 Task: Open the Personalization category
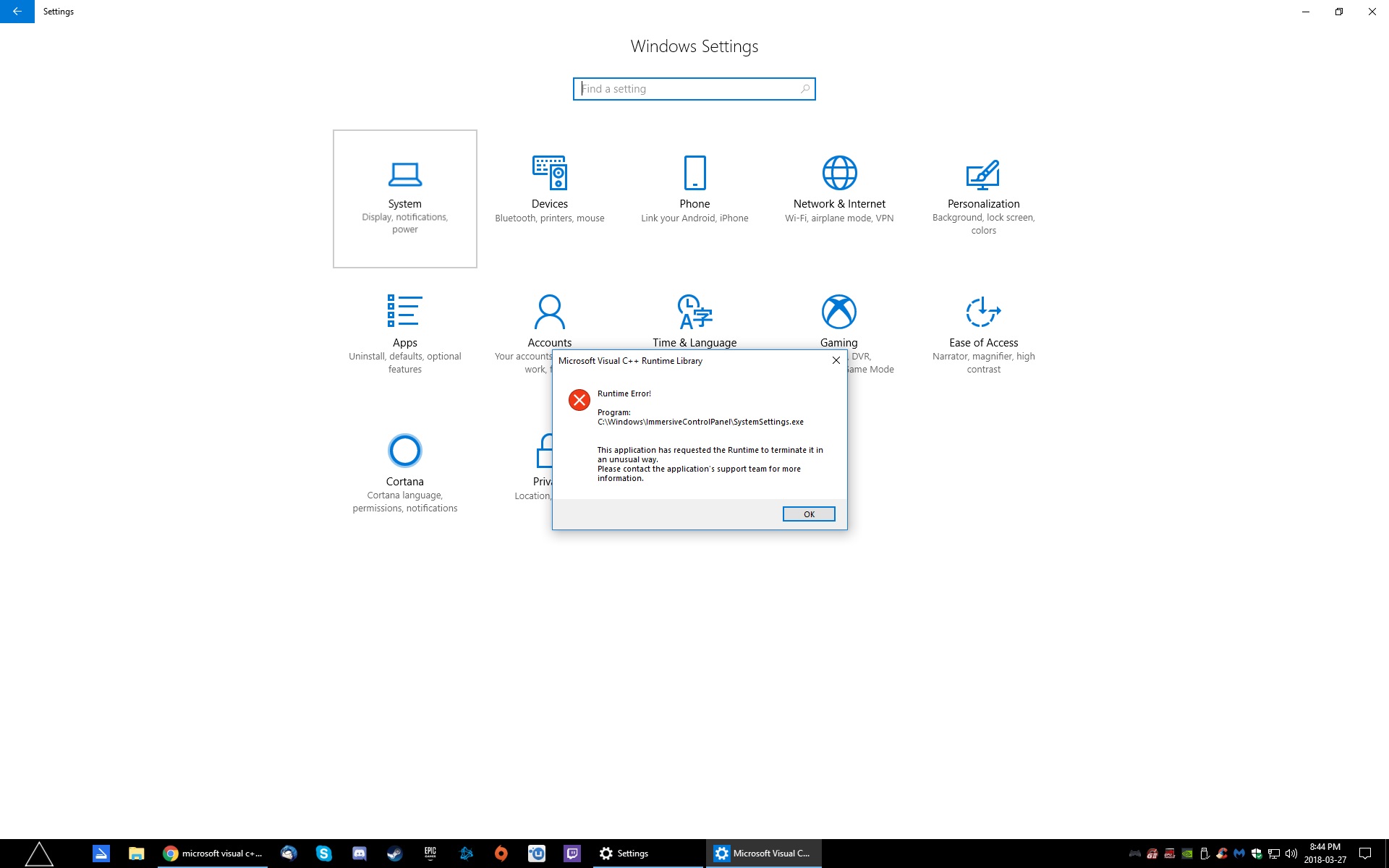click(984, 195)
